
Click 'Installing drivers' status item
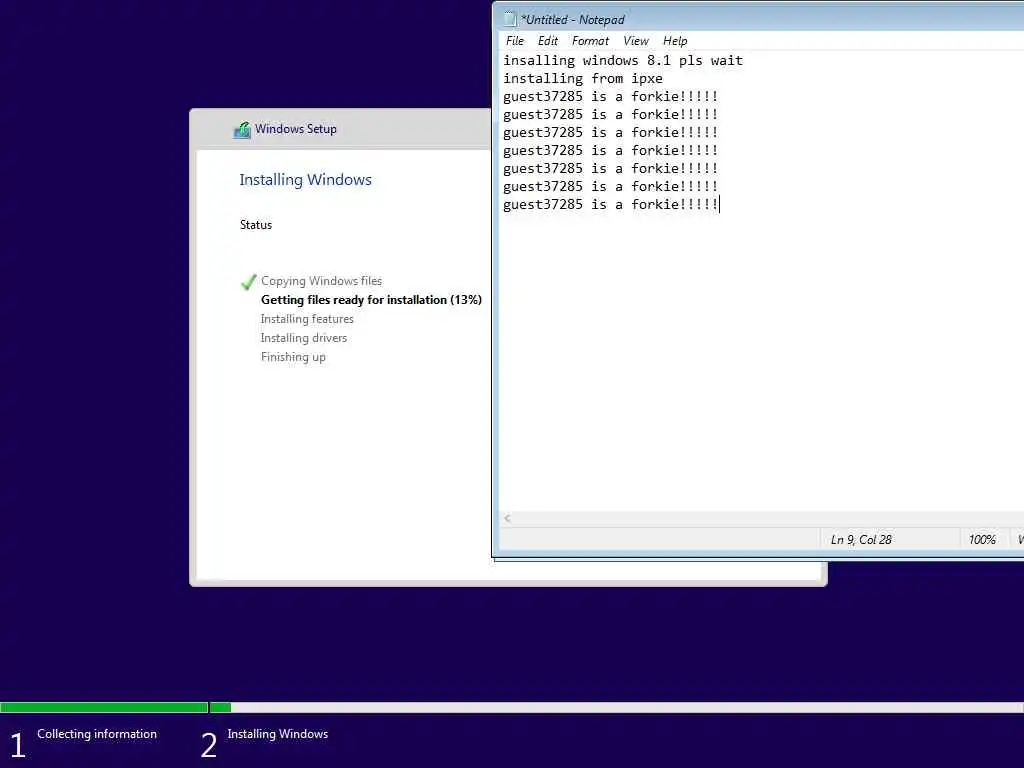pos(304,338)
